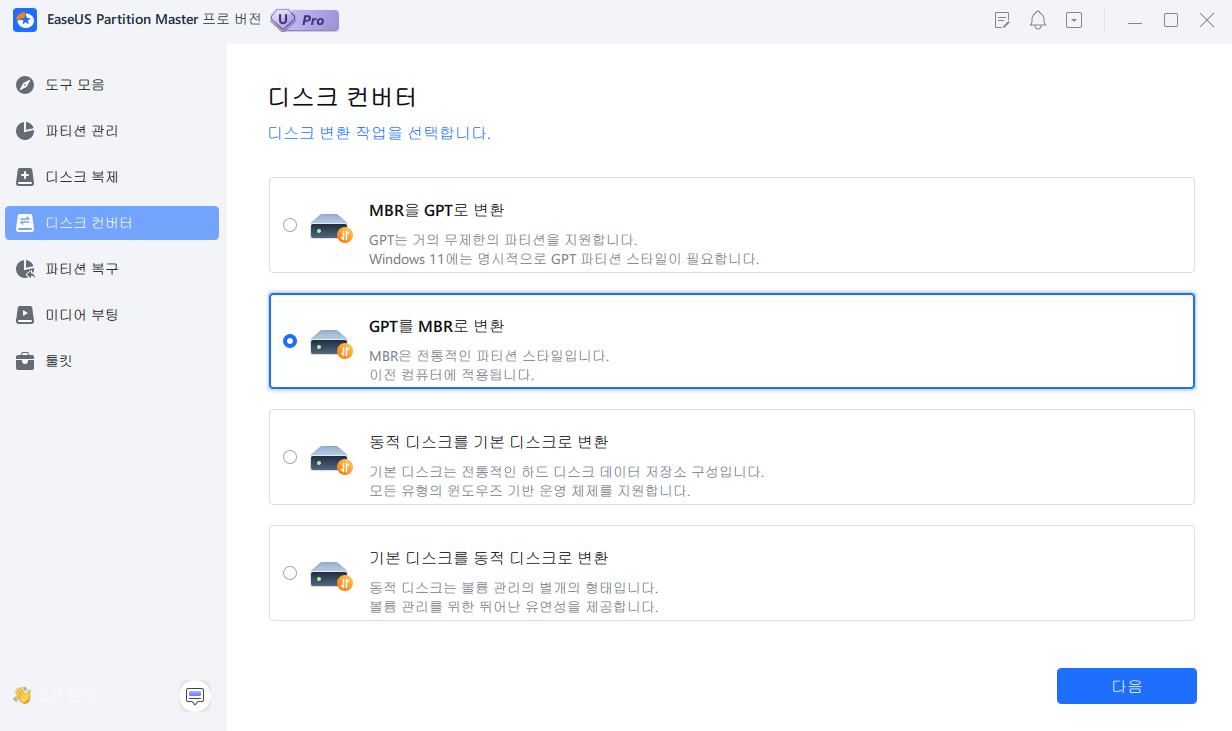
Task: Click the 다음 button
Action: [1126, 686]
